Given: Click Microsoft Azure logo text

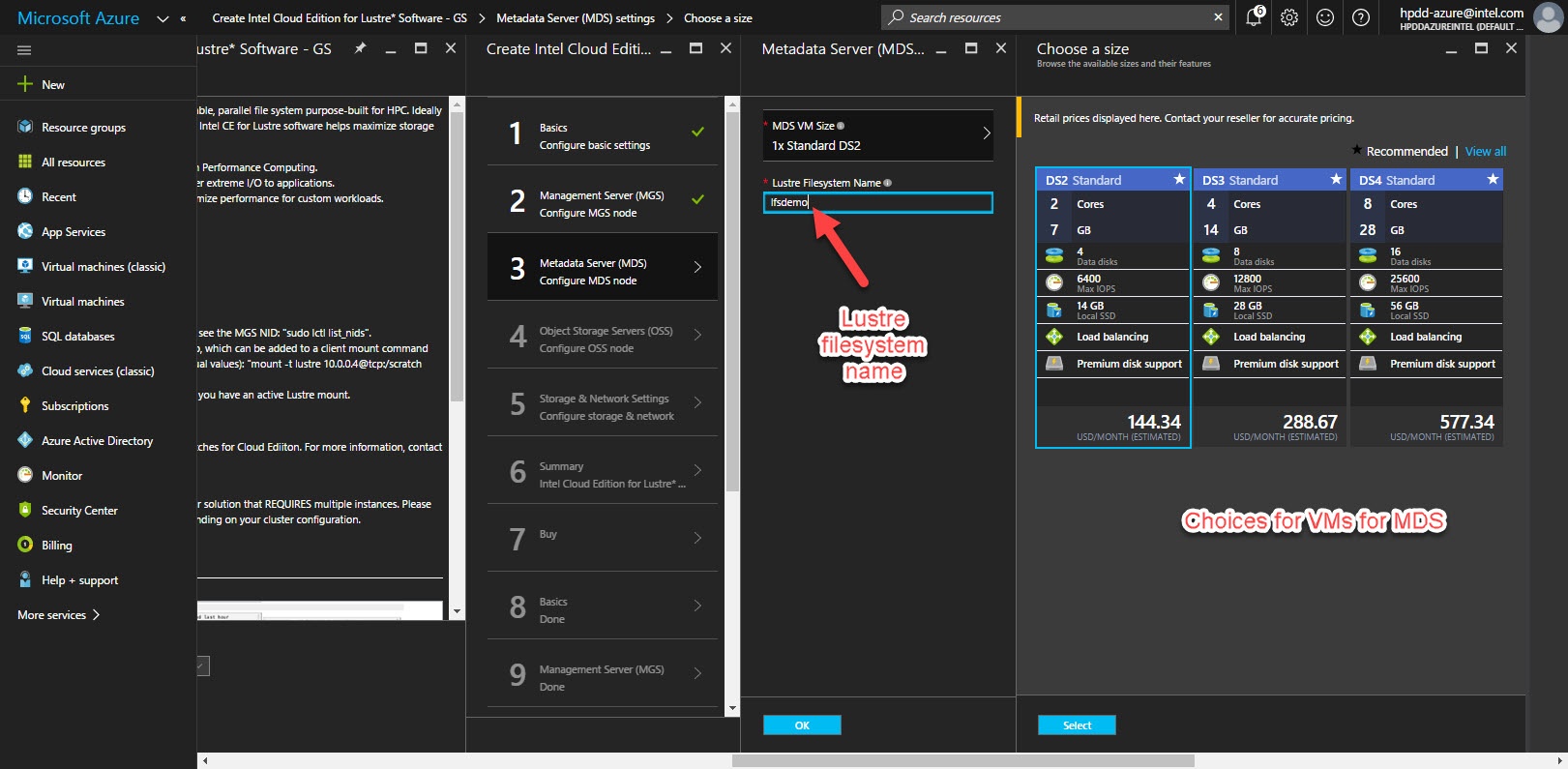Looking at the screenshot, I should (78, 18).
